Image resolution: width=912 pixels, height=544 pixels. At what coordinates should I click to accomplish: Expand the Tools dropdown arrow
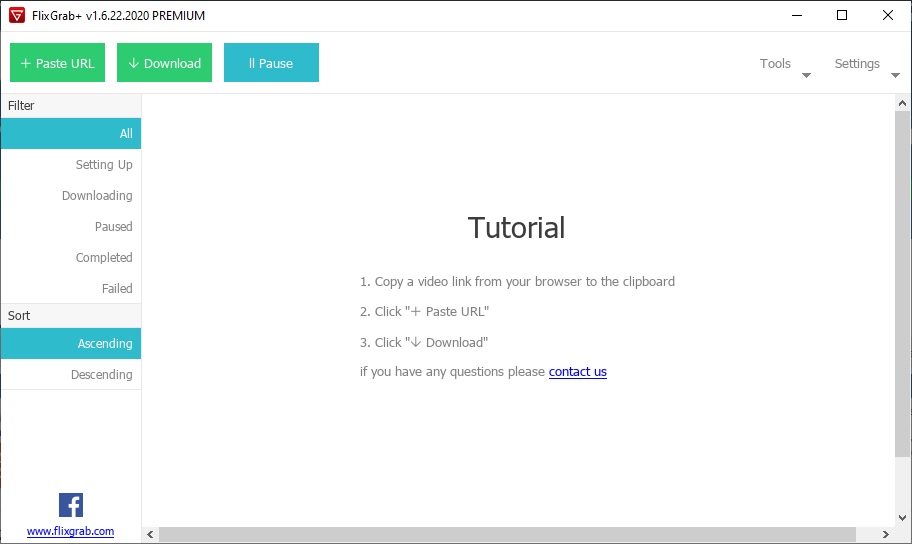806,75
